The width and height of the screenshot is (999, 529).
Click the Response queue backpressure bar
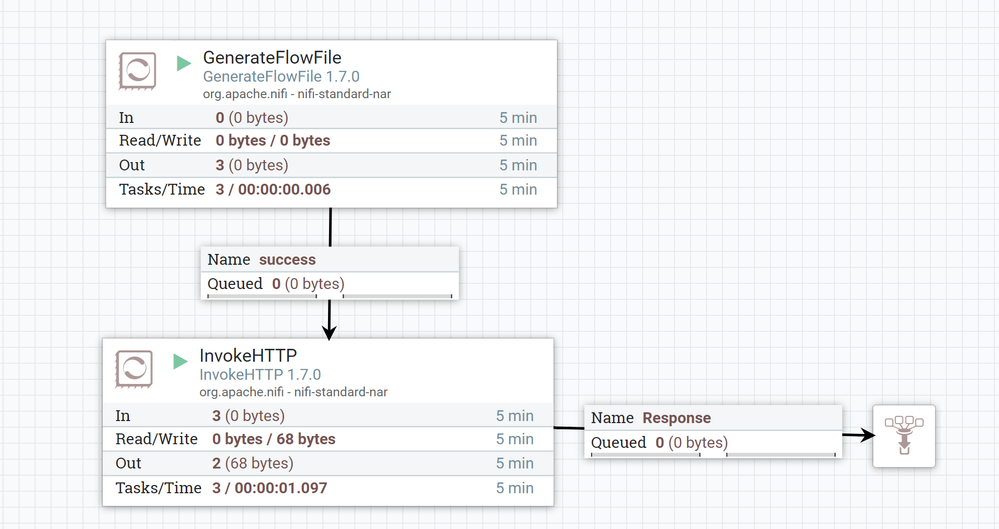tap(713, 455)
